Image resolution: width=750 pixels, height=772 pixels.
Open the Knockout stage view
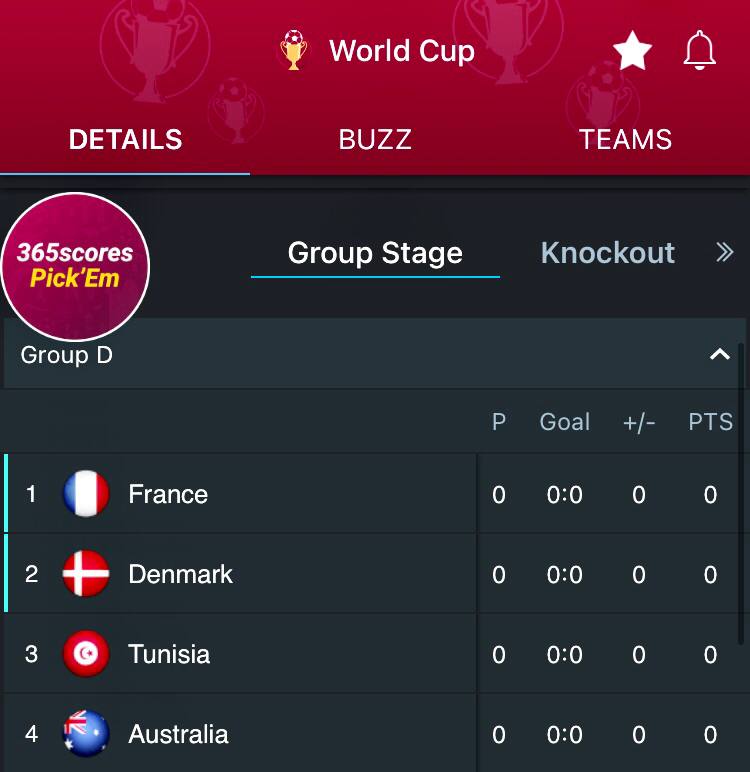[x=607, y=253]
